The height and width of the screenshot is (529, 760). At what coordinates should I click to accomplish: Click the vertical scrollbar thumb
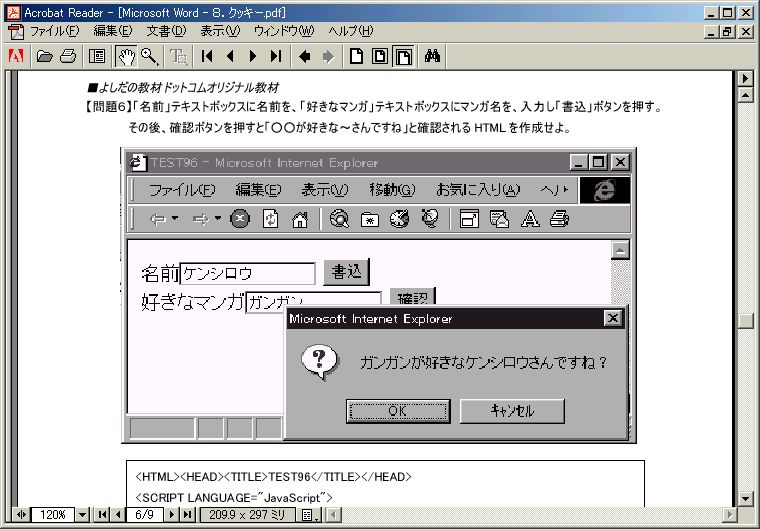tap(745, 321)
